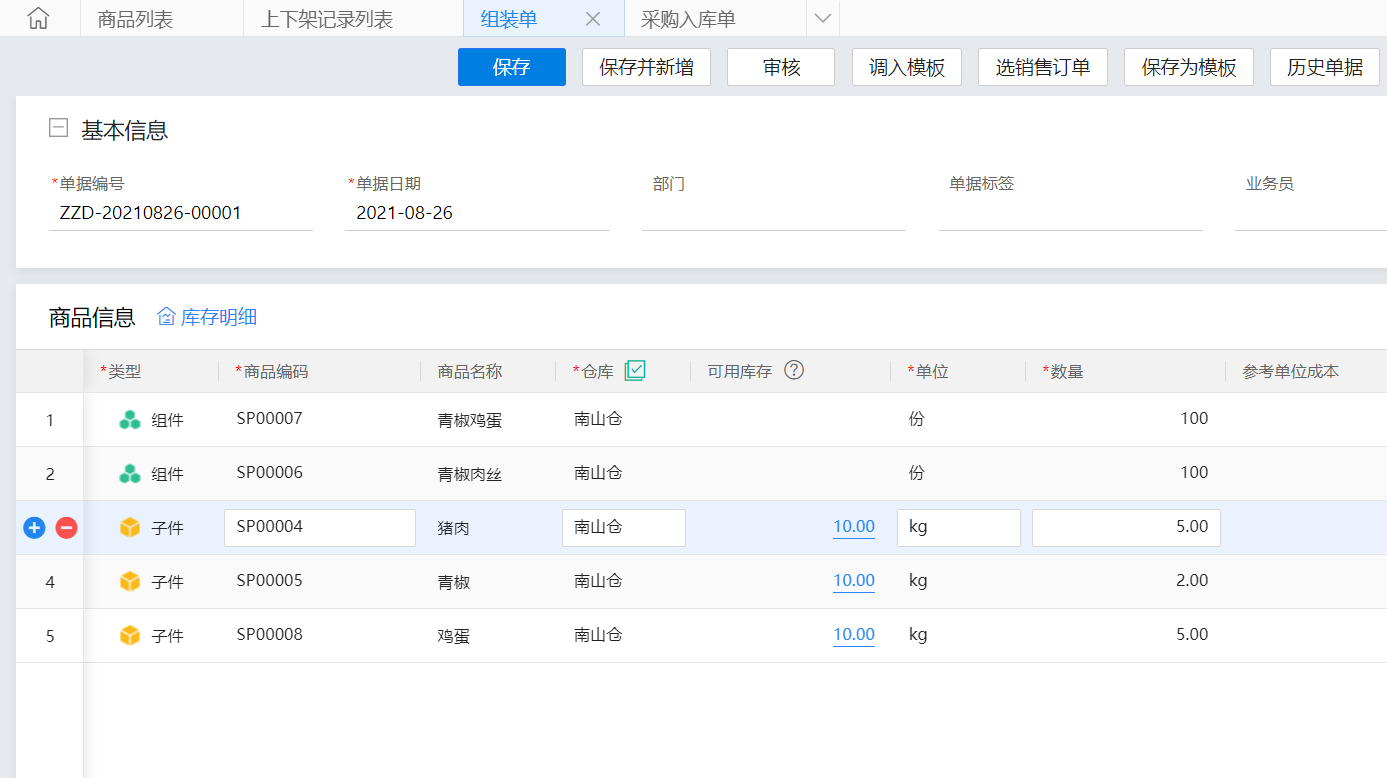Click the yellow 子件 cube icon for SP00008
This screenshot has width=1387, height=778.
click(130, 635)
